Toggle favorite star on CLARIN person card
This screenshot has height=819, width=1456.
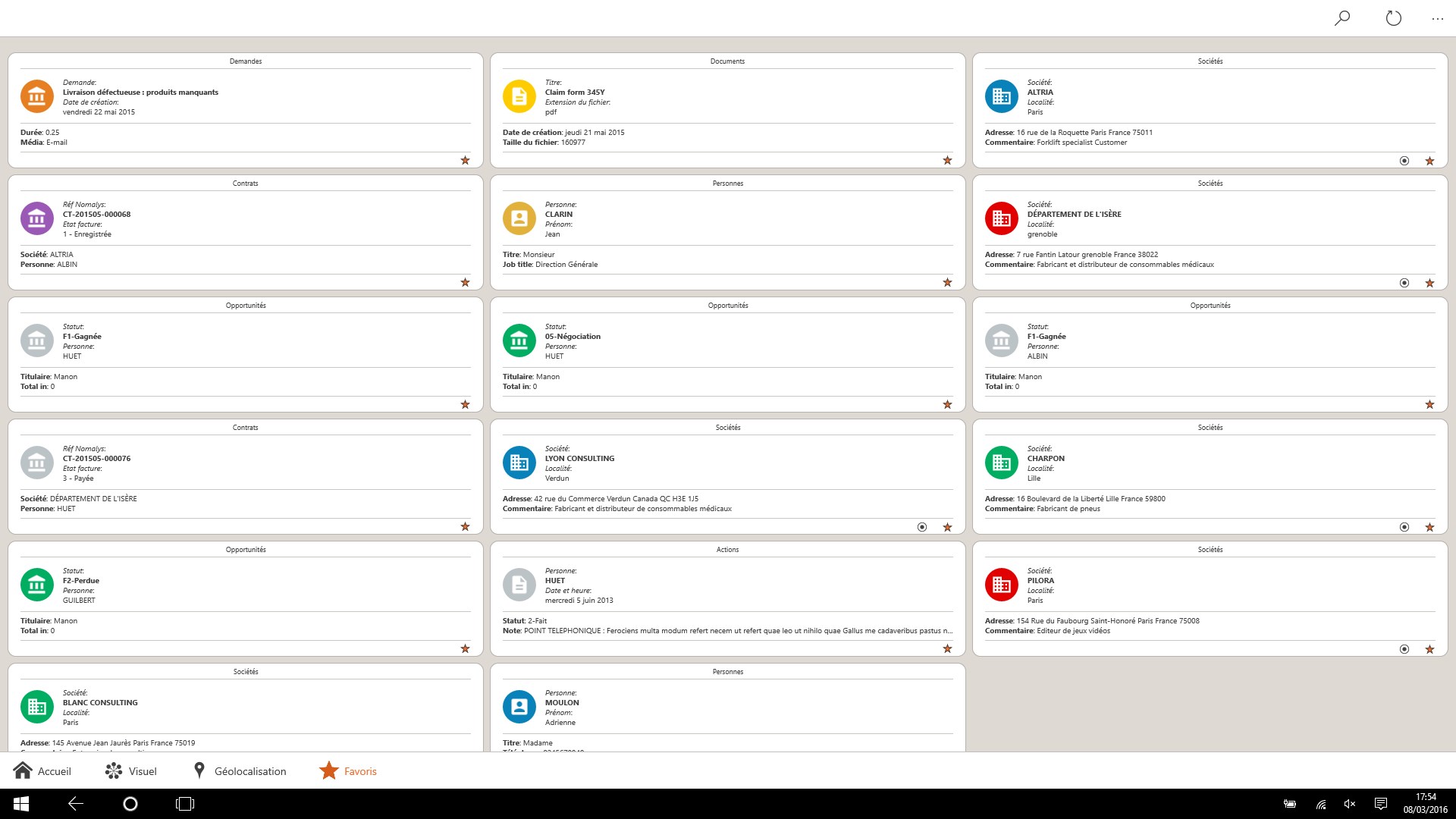947,282
